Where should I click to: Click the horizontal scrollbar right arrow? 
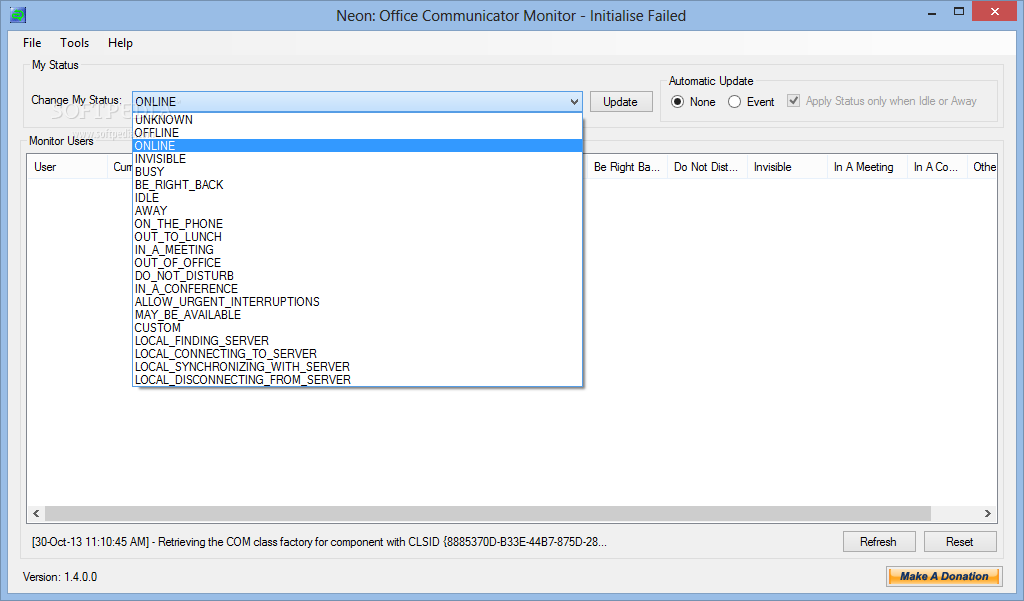988,513
